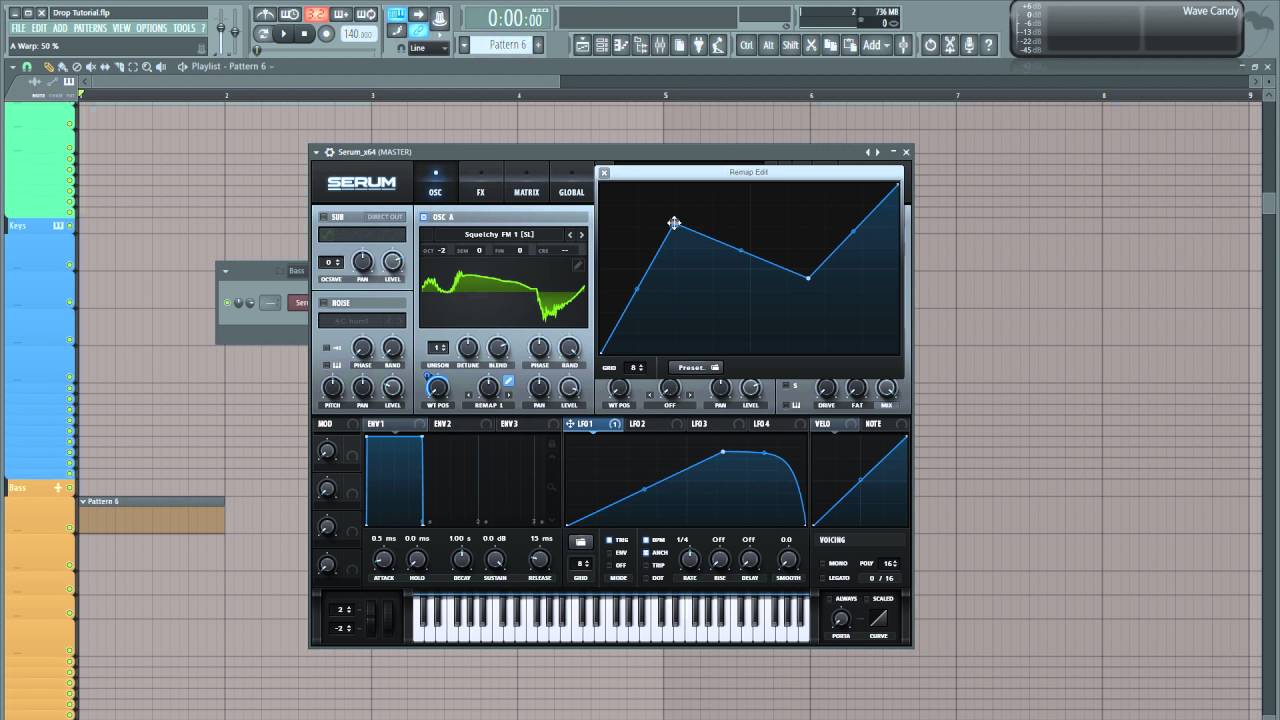Enable the LEGATO checkbox

point(822,578)
